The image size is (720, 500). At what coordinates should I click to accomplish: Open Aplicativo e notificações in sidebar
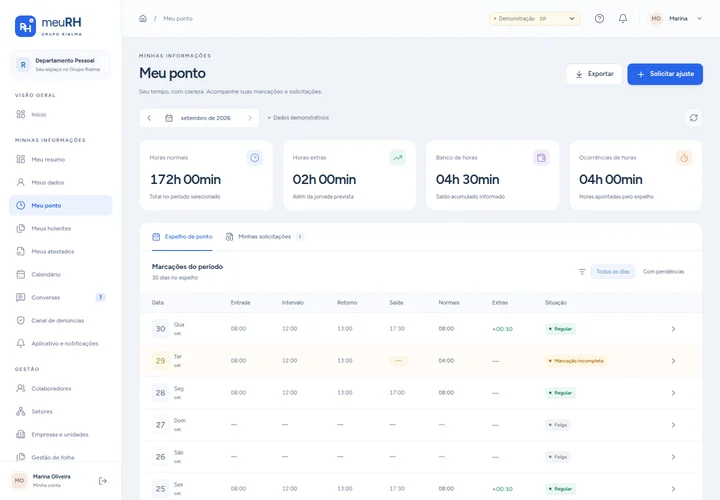click(61, 343)
